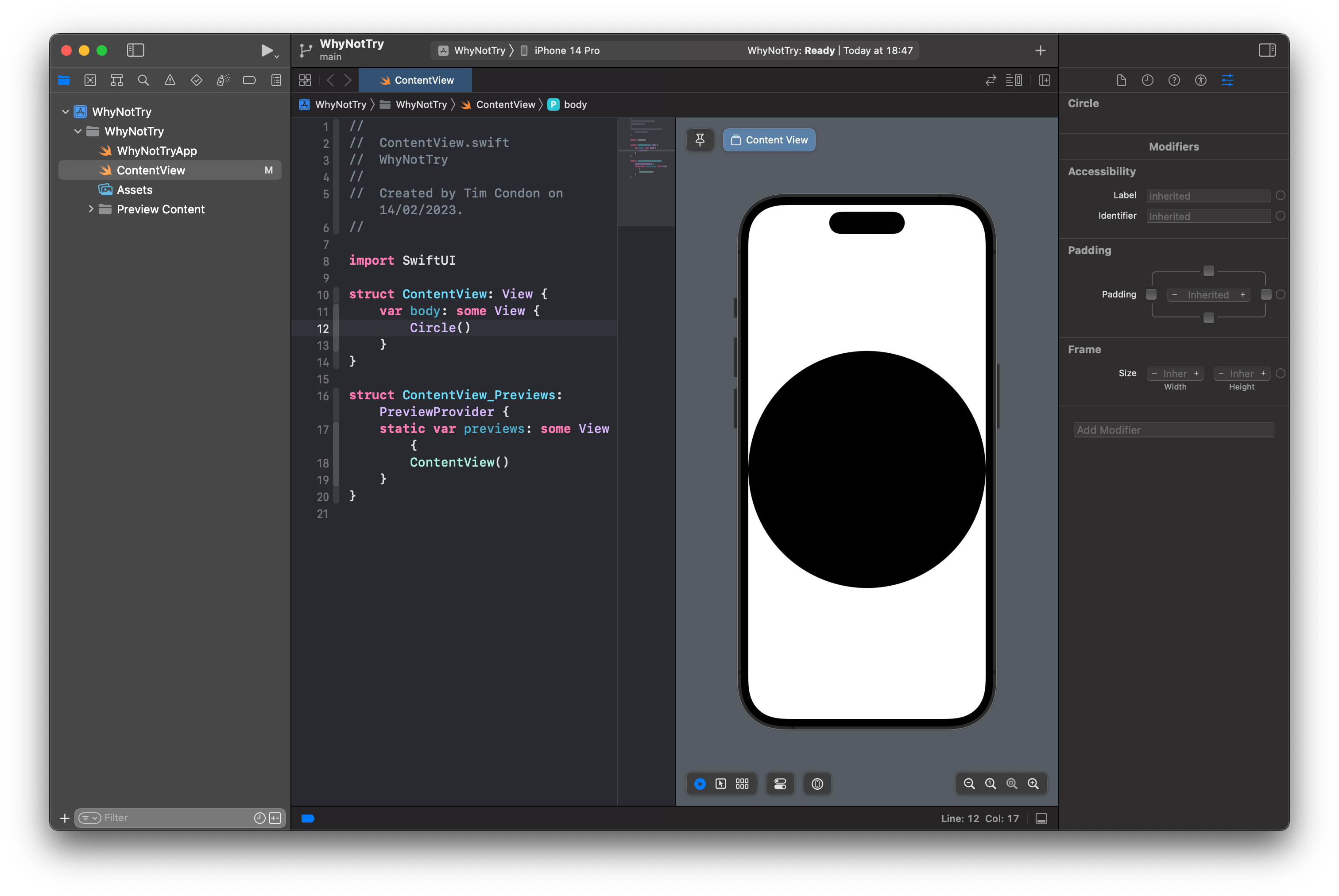Screen dimensions: 1339x896
Task: Click the Width stepper minus for Frame
Action: tap(1155, 372)
